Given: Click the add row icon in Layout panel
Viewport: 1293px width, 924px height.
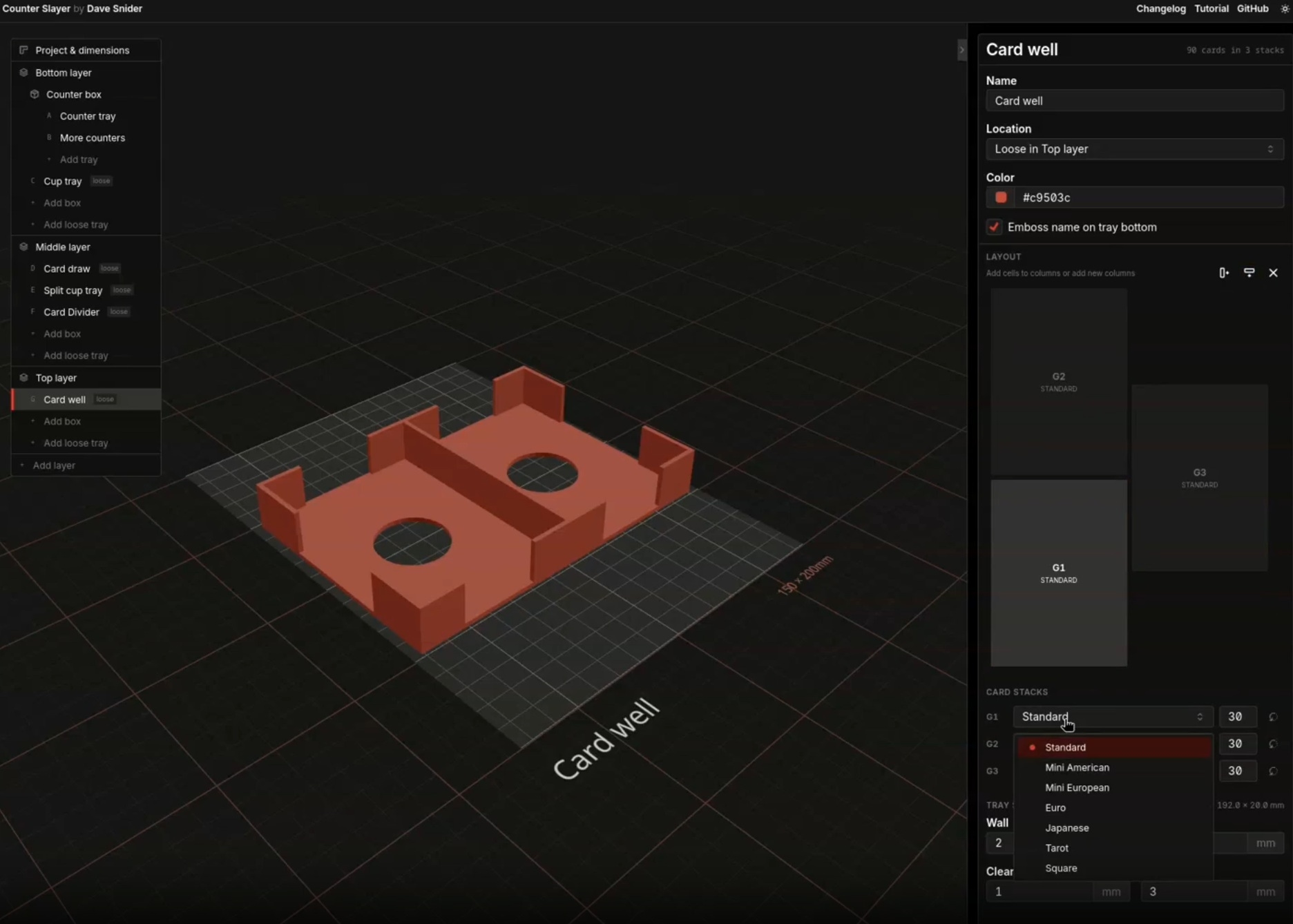Looking at the screenshot, I should coord(1249,272).
